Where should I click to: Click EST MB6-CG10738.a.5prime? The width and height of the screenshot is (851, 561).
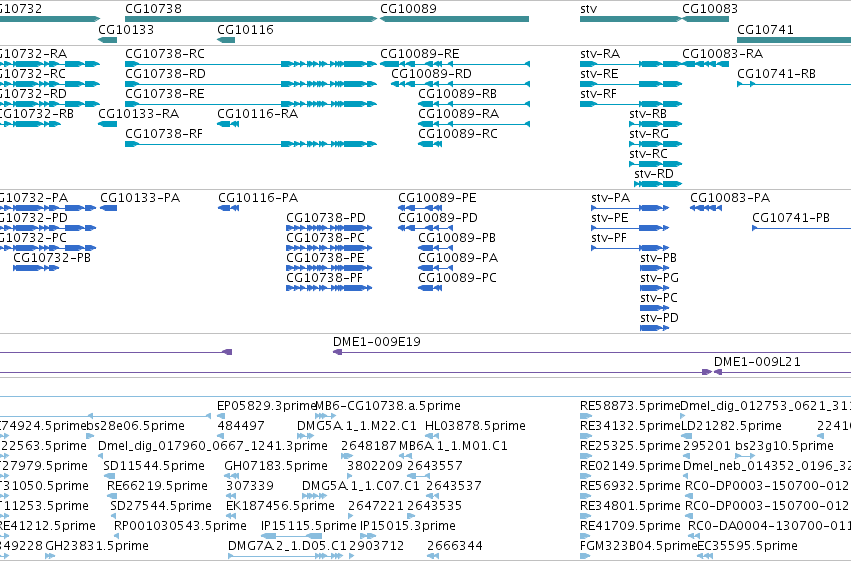point(325,416)
